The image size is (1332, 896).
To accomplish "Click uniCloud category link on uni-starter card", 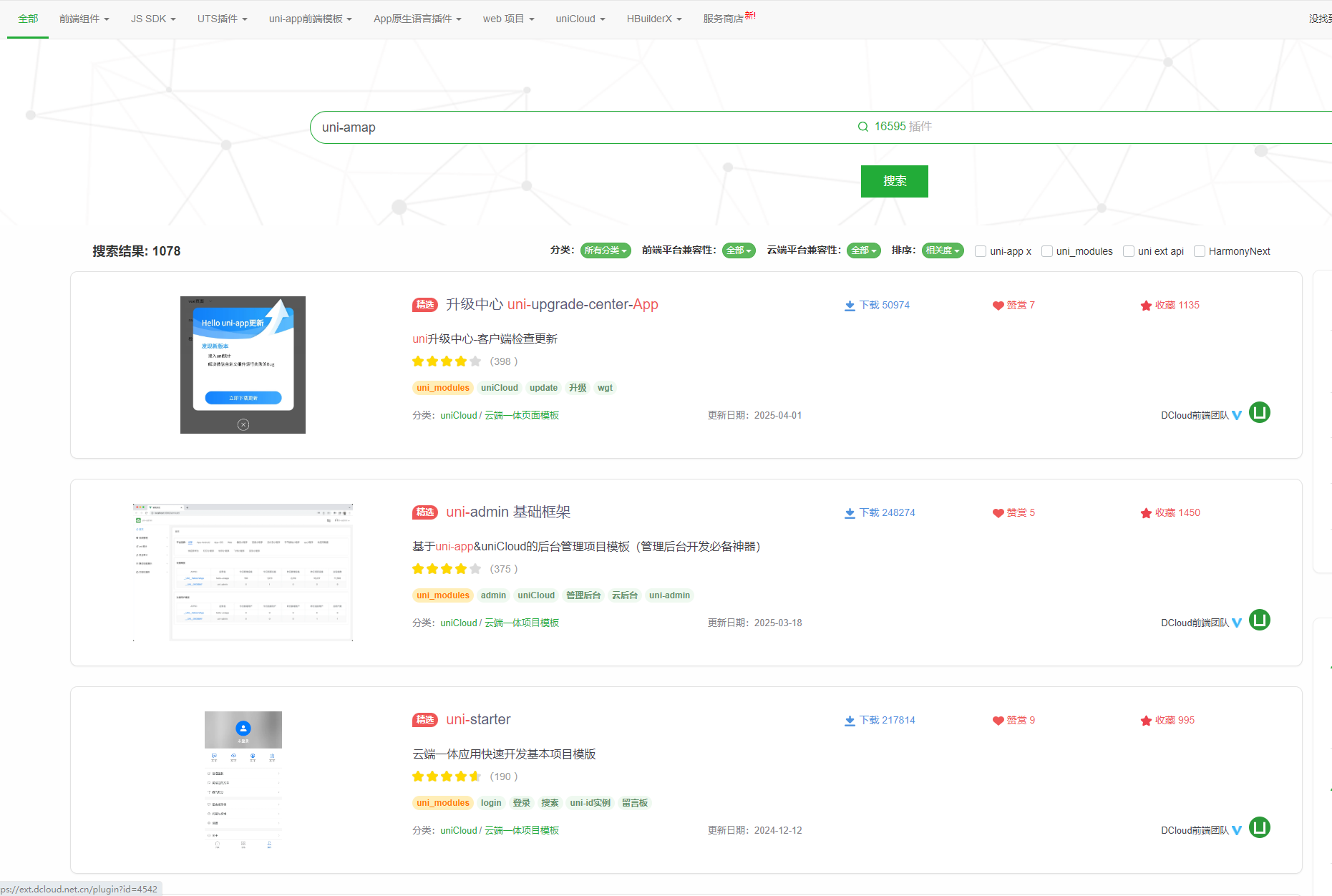I will point(458,831).
